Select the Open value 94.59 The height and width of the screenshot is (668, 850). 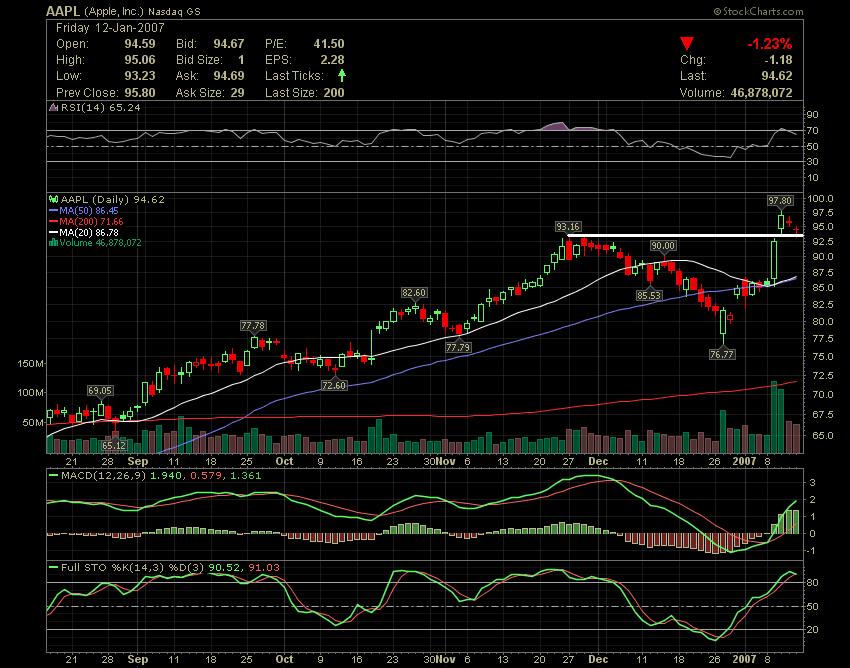140,44
